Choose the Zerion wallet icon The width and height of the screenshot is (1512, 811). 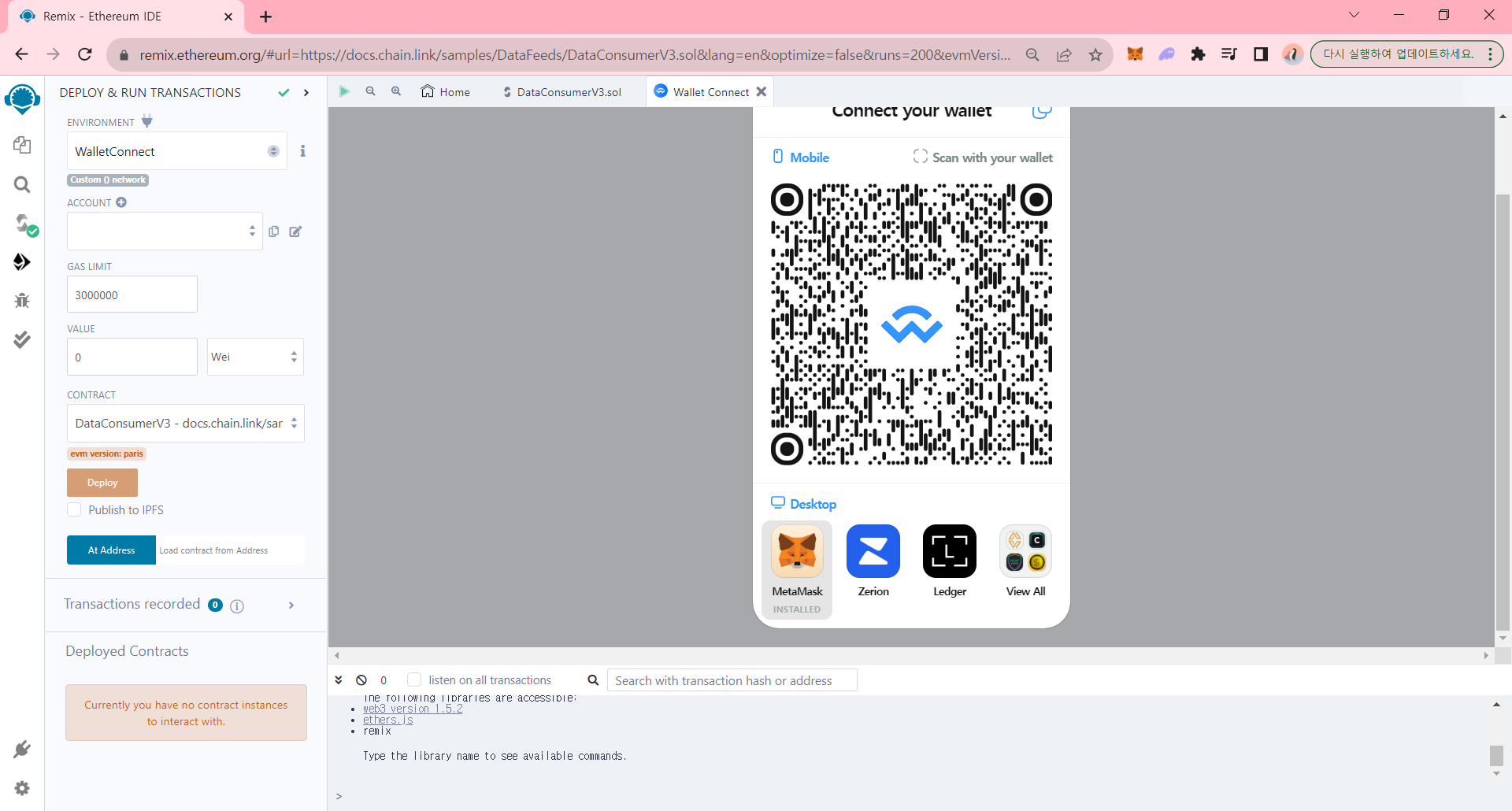(873, 551)
